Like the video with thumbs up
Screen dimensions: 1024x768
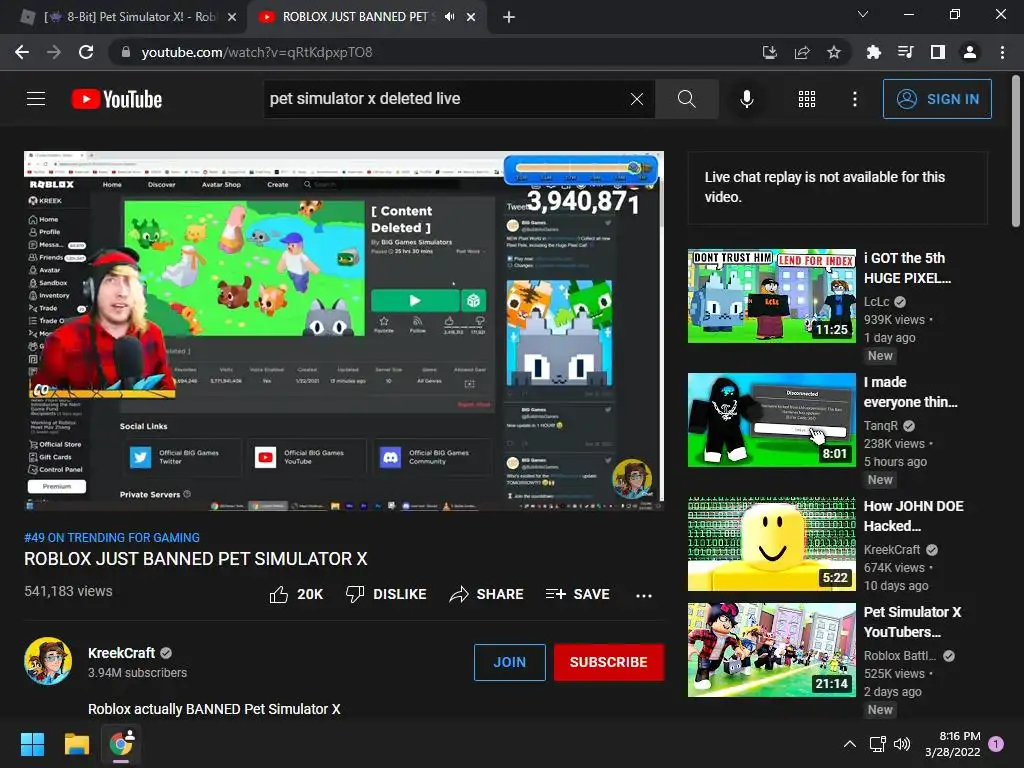[296, 594]
